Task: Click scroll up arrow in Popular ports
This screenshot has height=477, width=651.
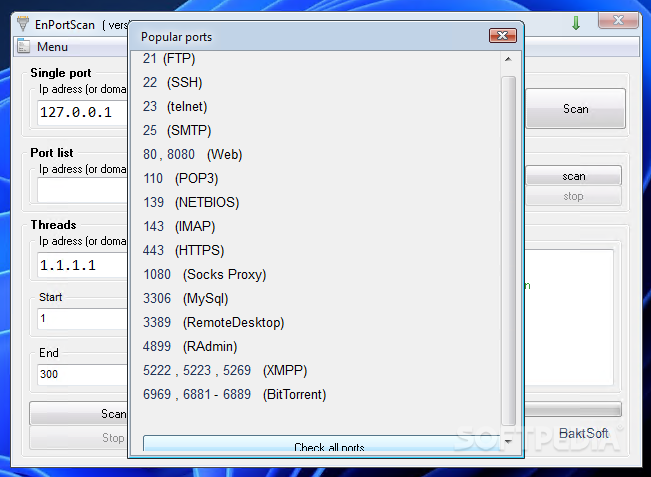Action: 508,59
